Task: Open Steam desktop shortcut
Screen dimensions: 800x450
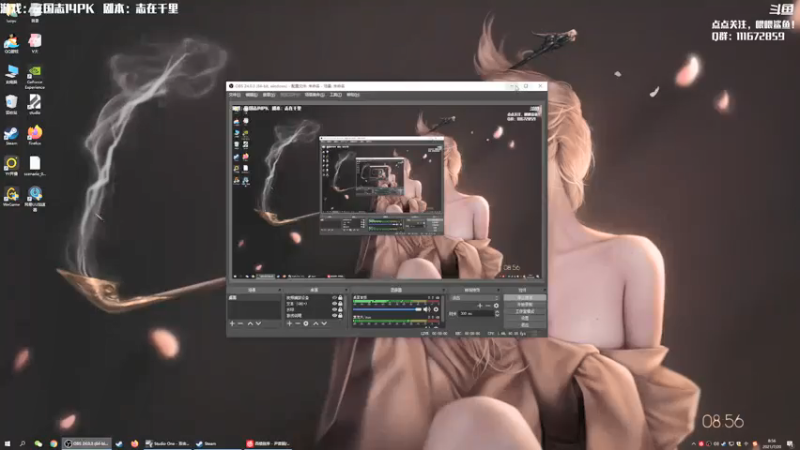Action: pos(11,136)
